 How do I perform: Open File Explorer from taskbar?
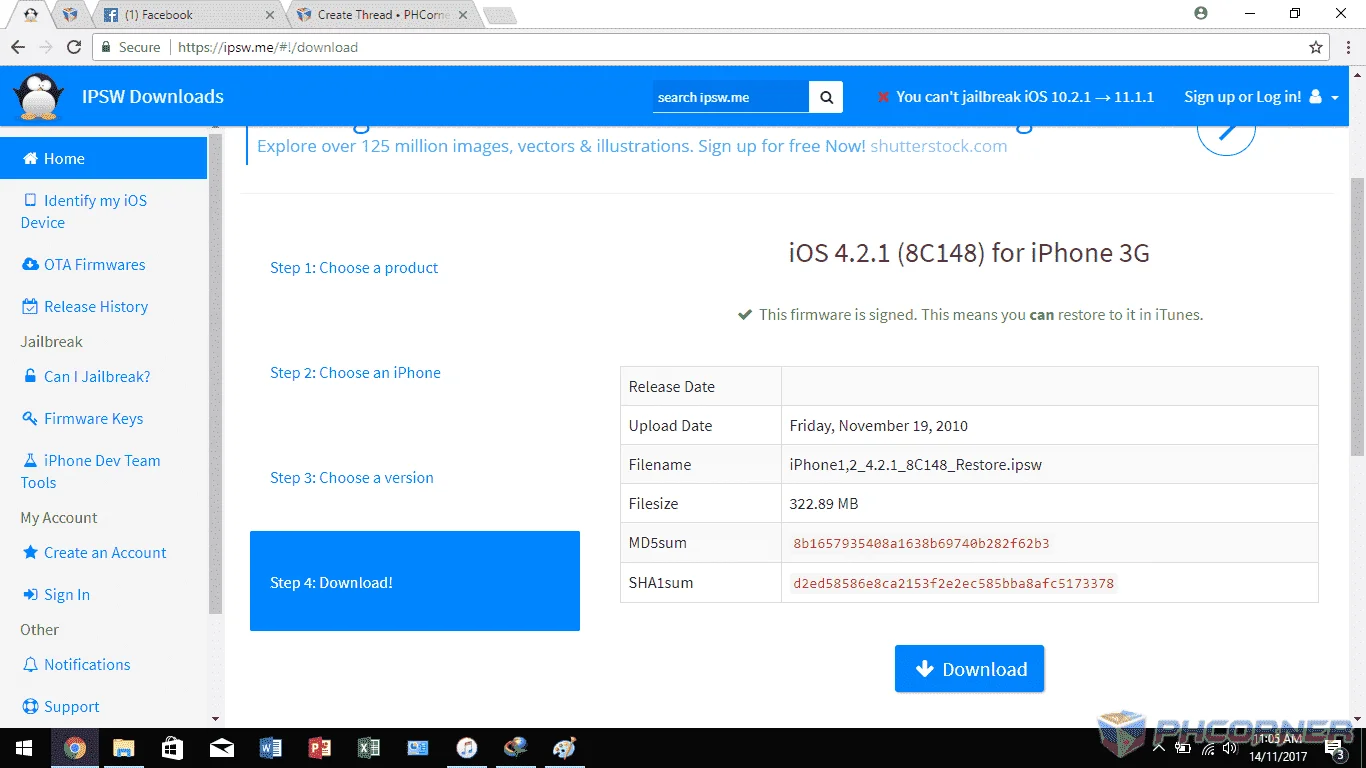tap(123, 748)
